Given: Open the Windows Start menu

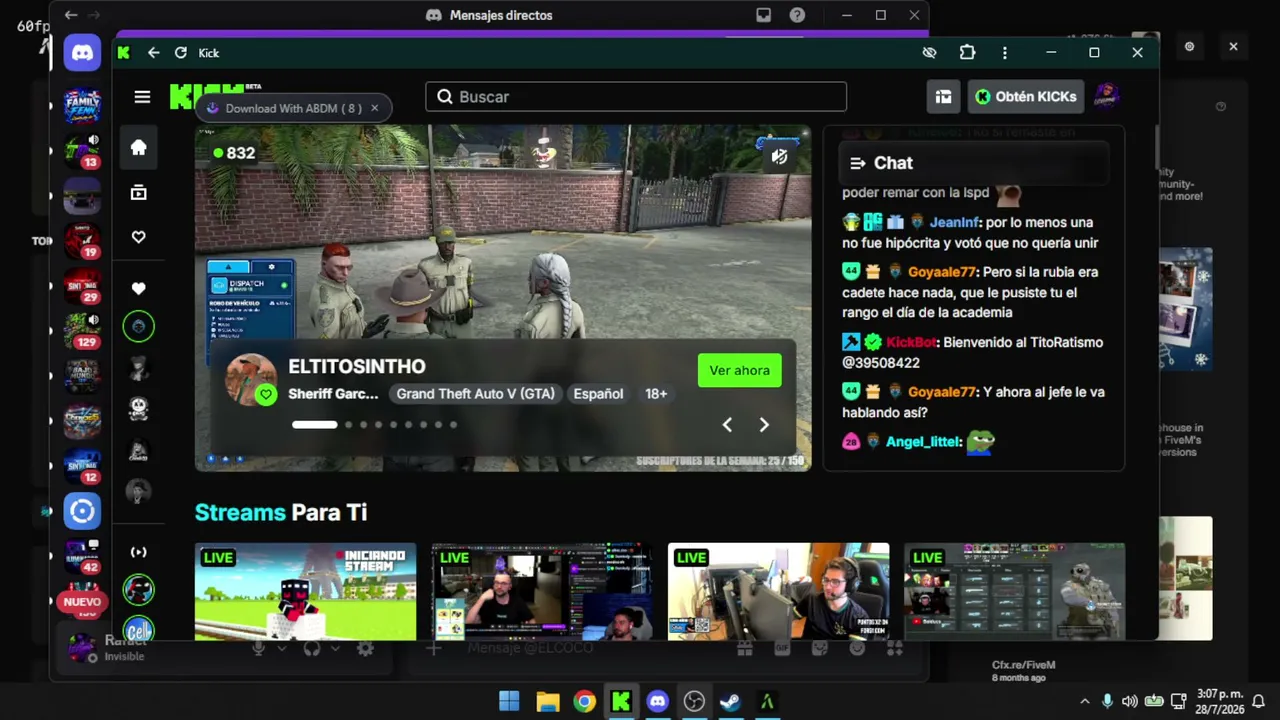Looking at the screenshot, I should pos(509,701).
